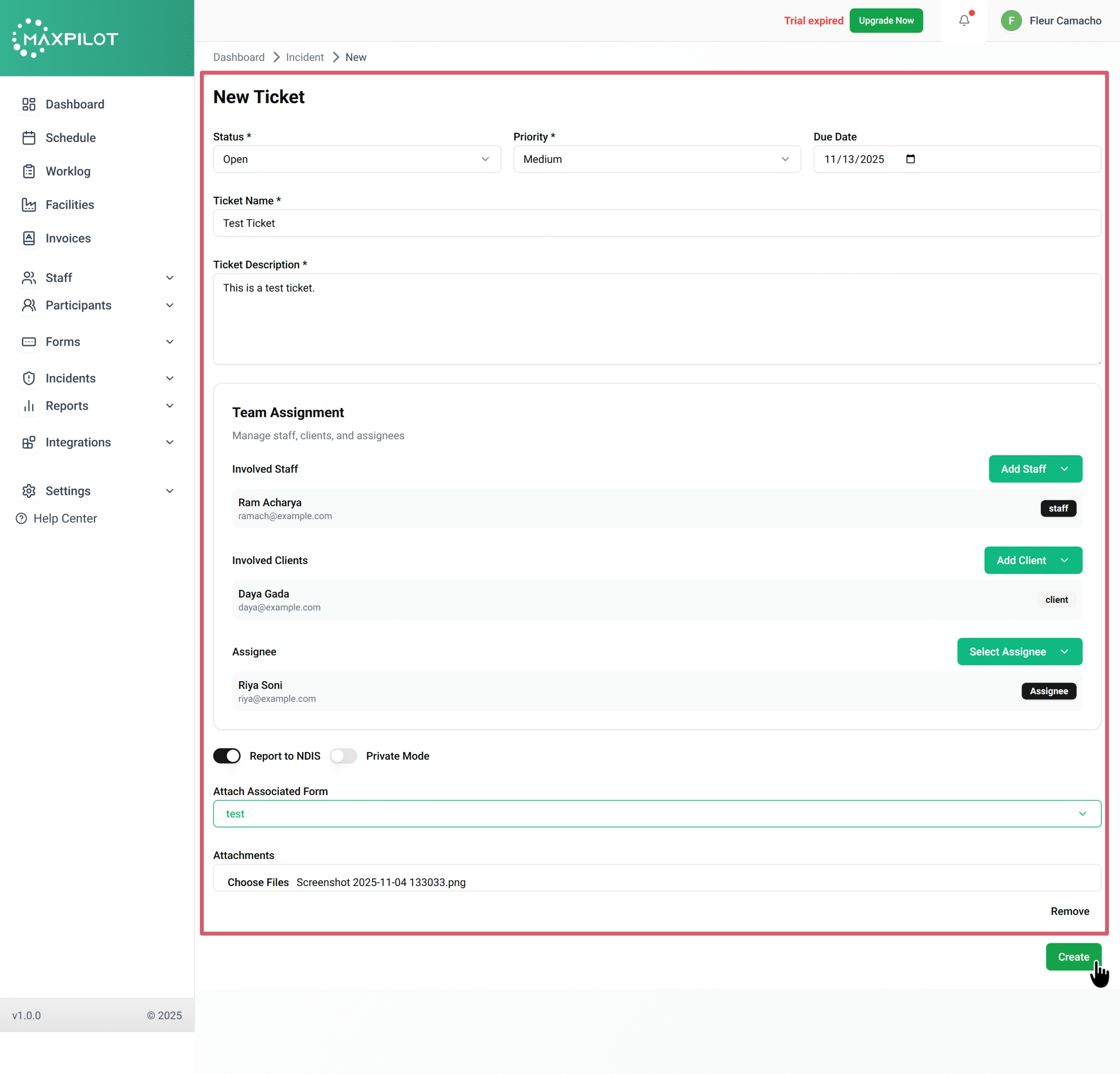Open the Status dropdown showing Open
The image size is (1120, 1074).
click(x=357, y=159)
